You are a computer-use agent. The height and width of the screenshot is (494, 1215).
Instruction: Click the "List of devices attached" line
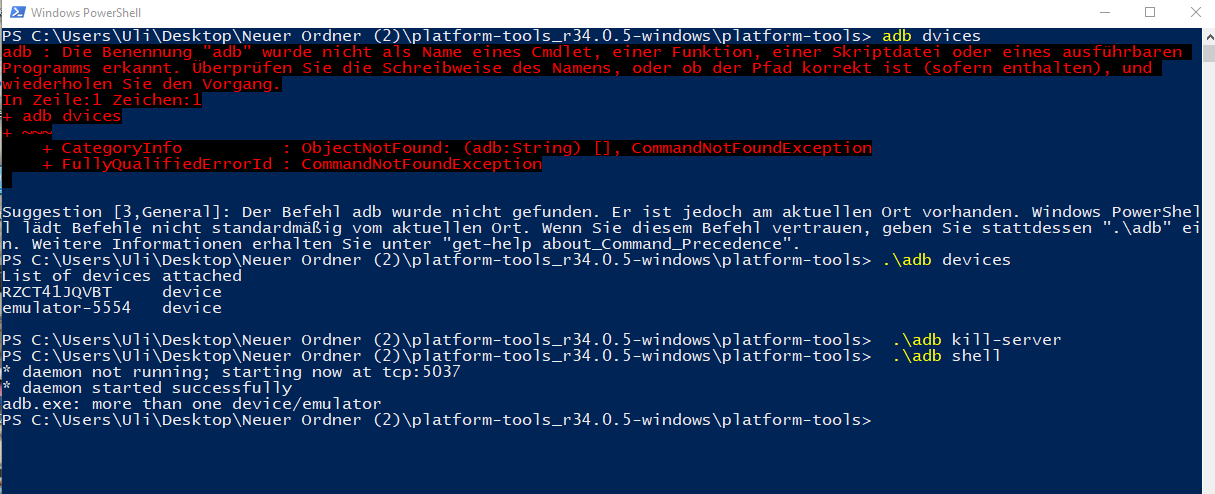[x=122, y=276]
